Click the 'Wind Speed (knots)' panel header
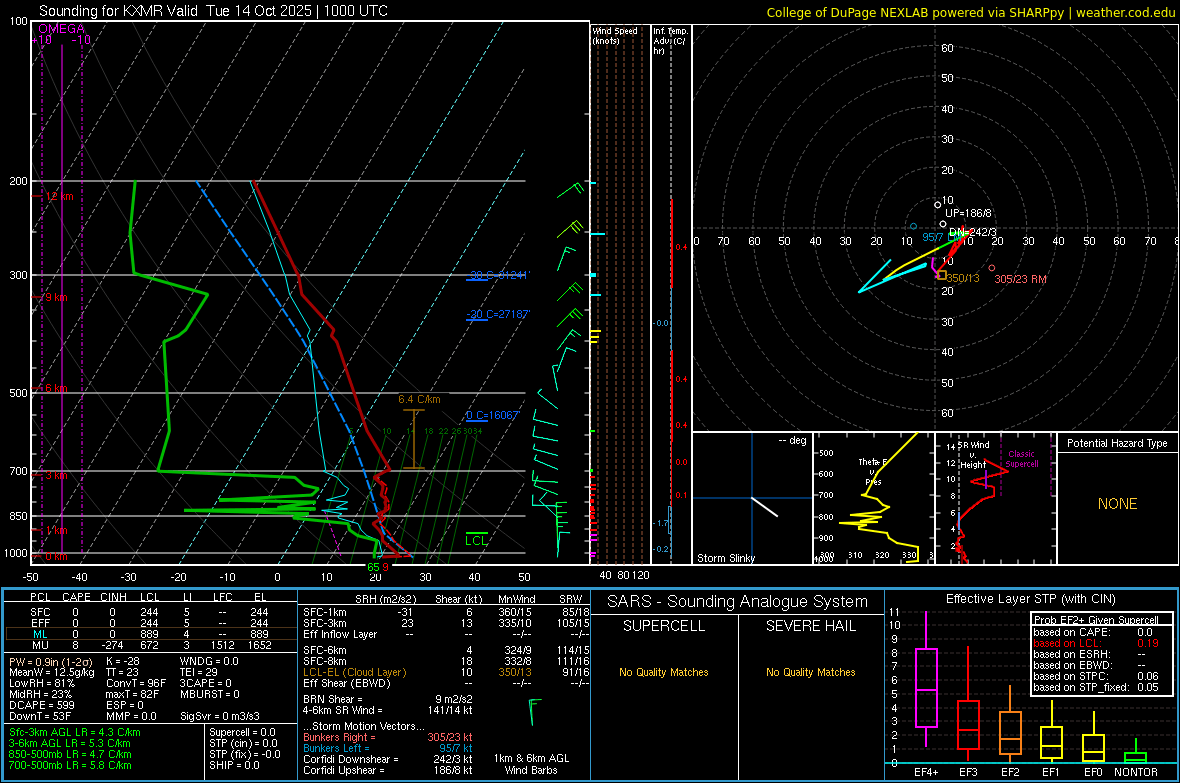1180x783 pixels. 615,35
